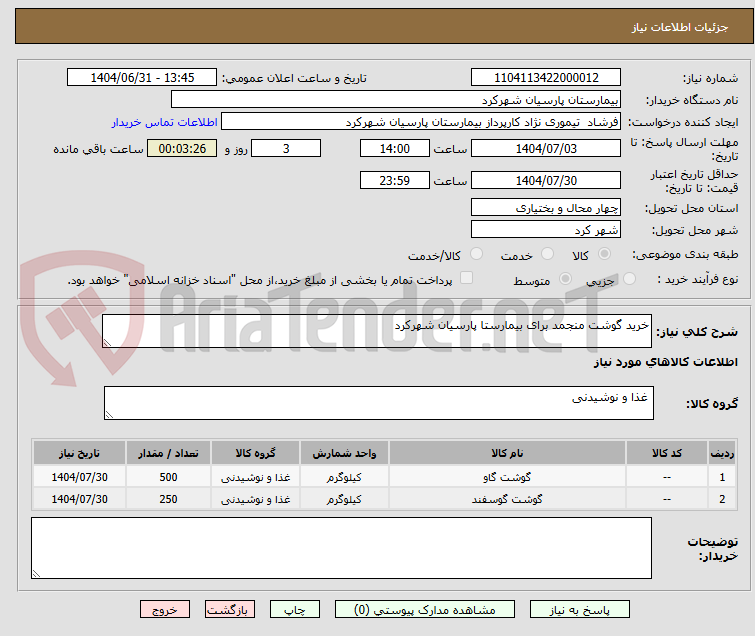Click the گوشت گوسفند item name cell
The width and height of the screenshot is (755, 636).
click(508, 499)
